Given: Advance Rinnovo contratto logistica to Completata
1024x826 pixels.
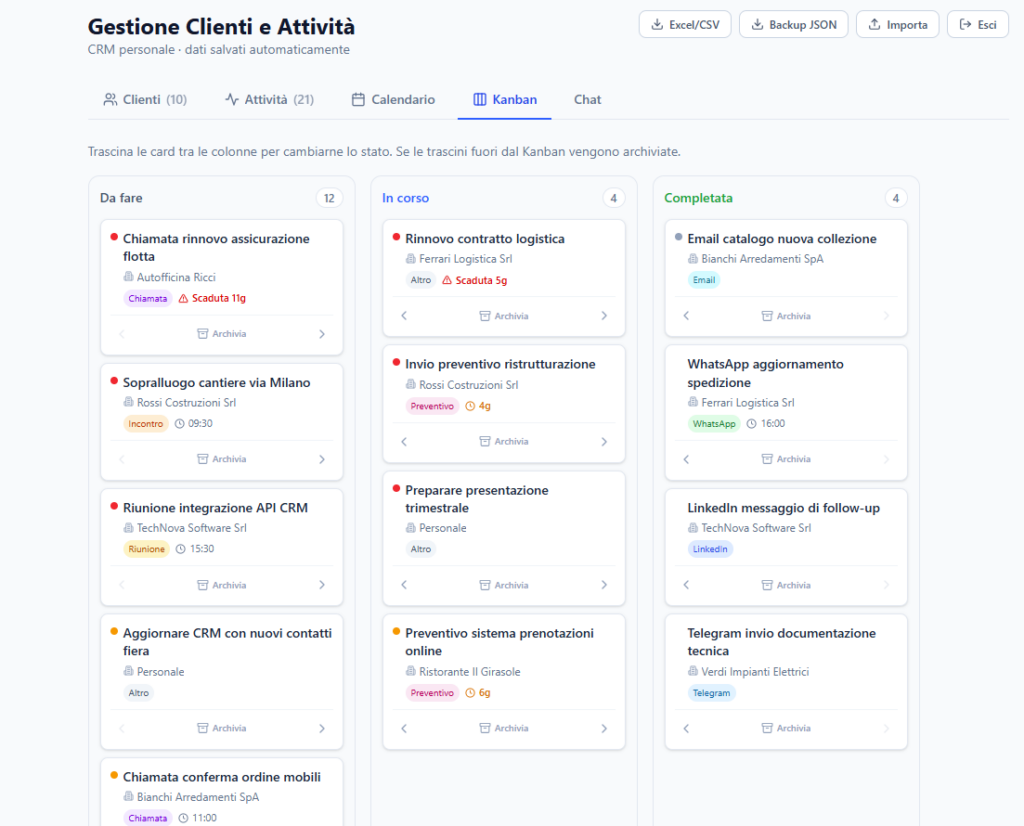Looking at the screenshot, I should click(604, 316).
